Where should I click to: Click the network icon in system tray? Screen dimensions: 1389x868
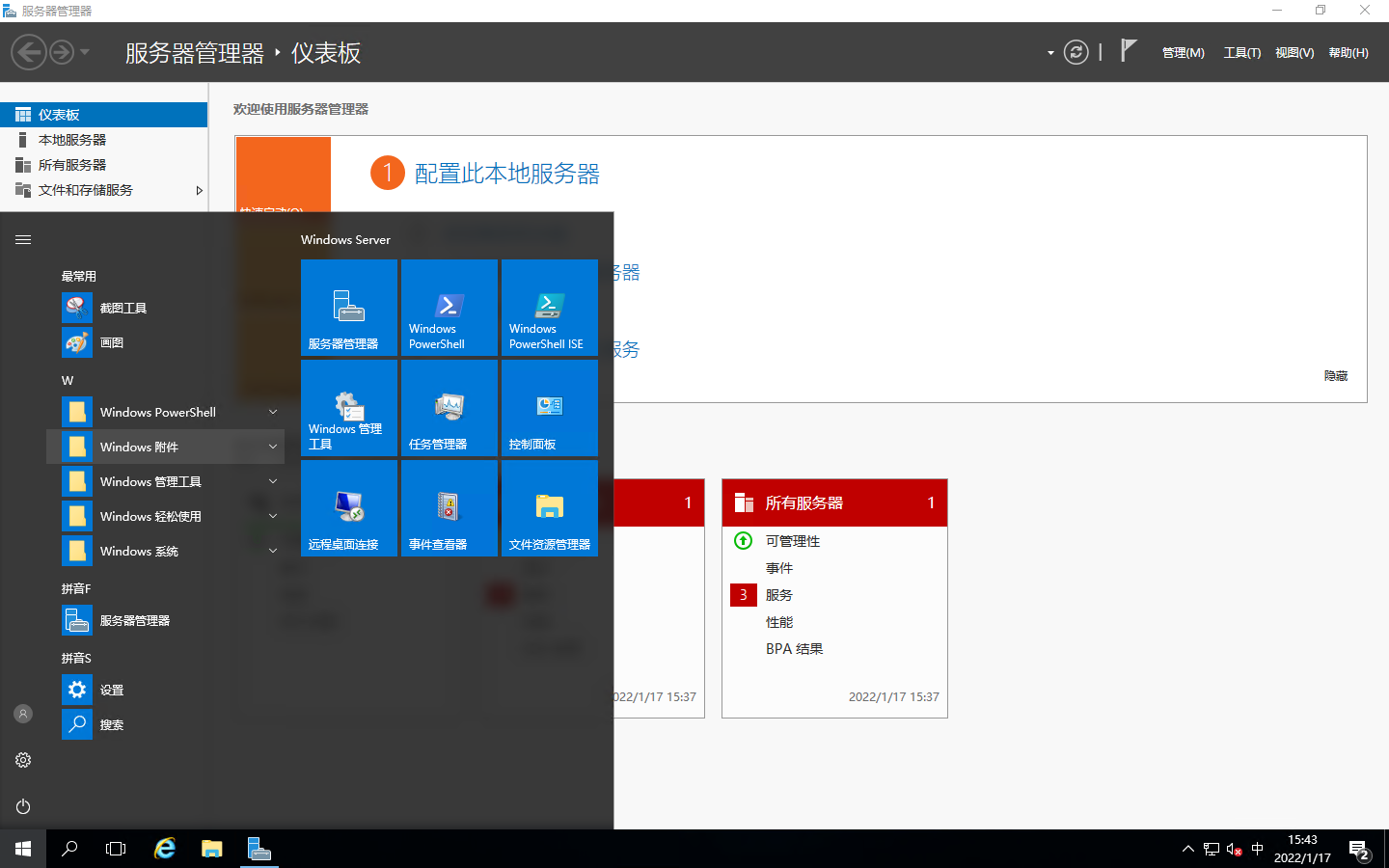coord(1212,850)
